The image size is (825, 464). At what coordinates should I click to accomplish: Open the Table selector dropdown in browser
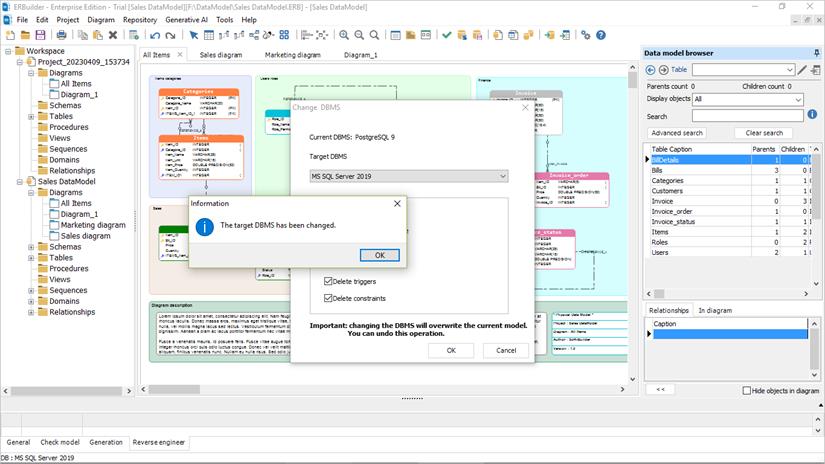coord(743,69)
